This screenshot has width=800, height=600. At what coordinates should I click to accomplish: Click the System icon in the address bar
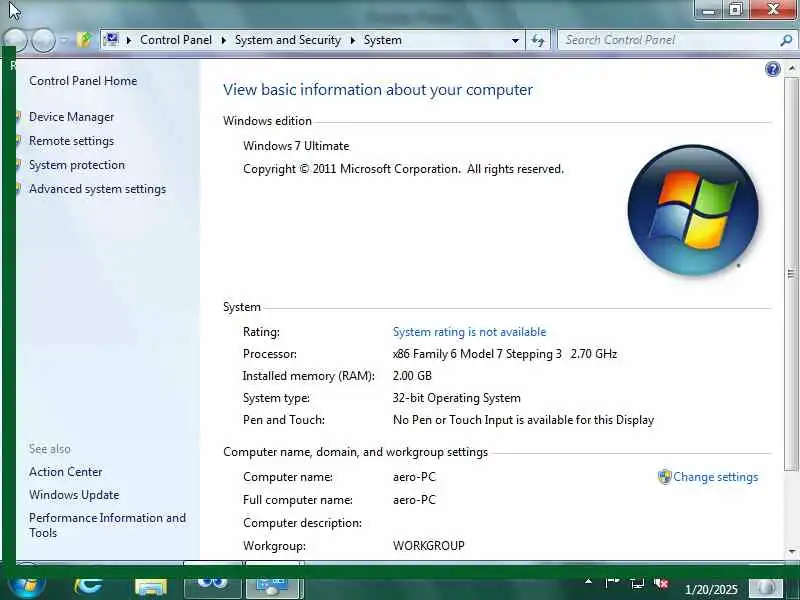tap(111, 40)
